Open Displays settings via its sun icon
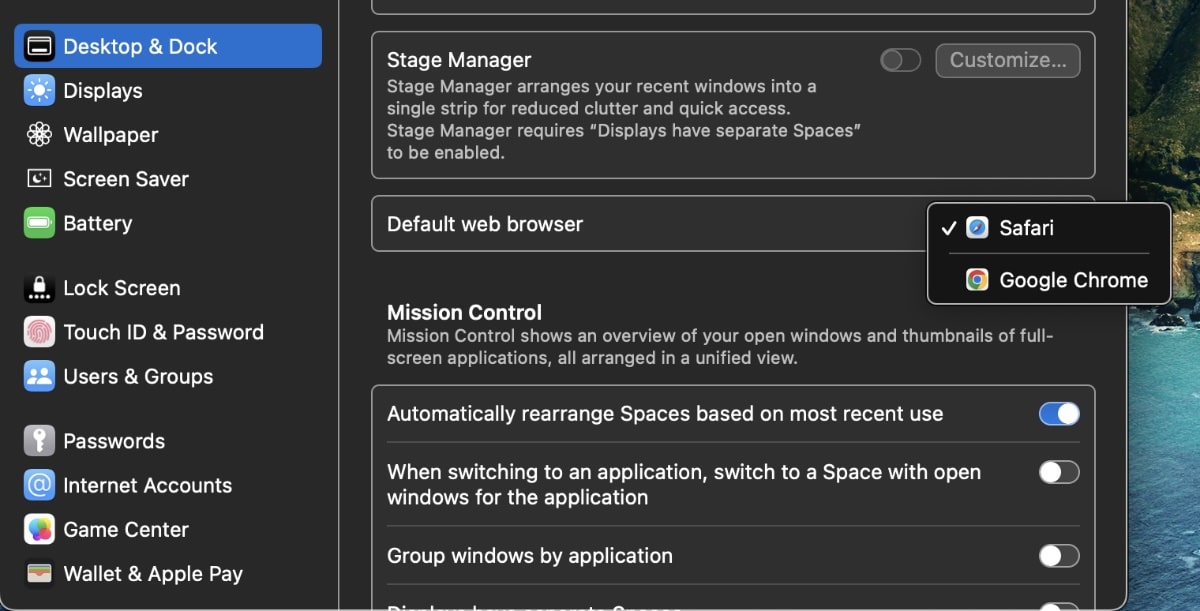This screenshot has height=611, width=1200. click(40, 91)
